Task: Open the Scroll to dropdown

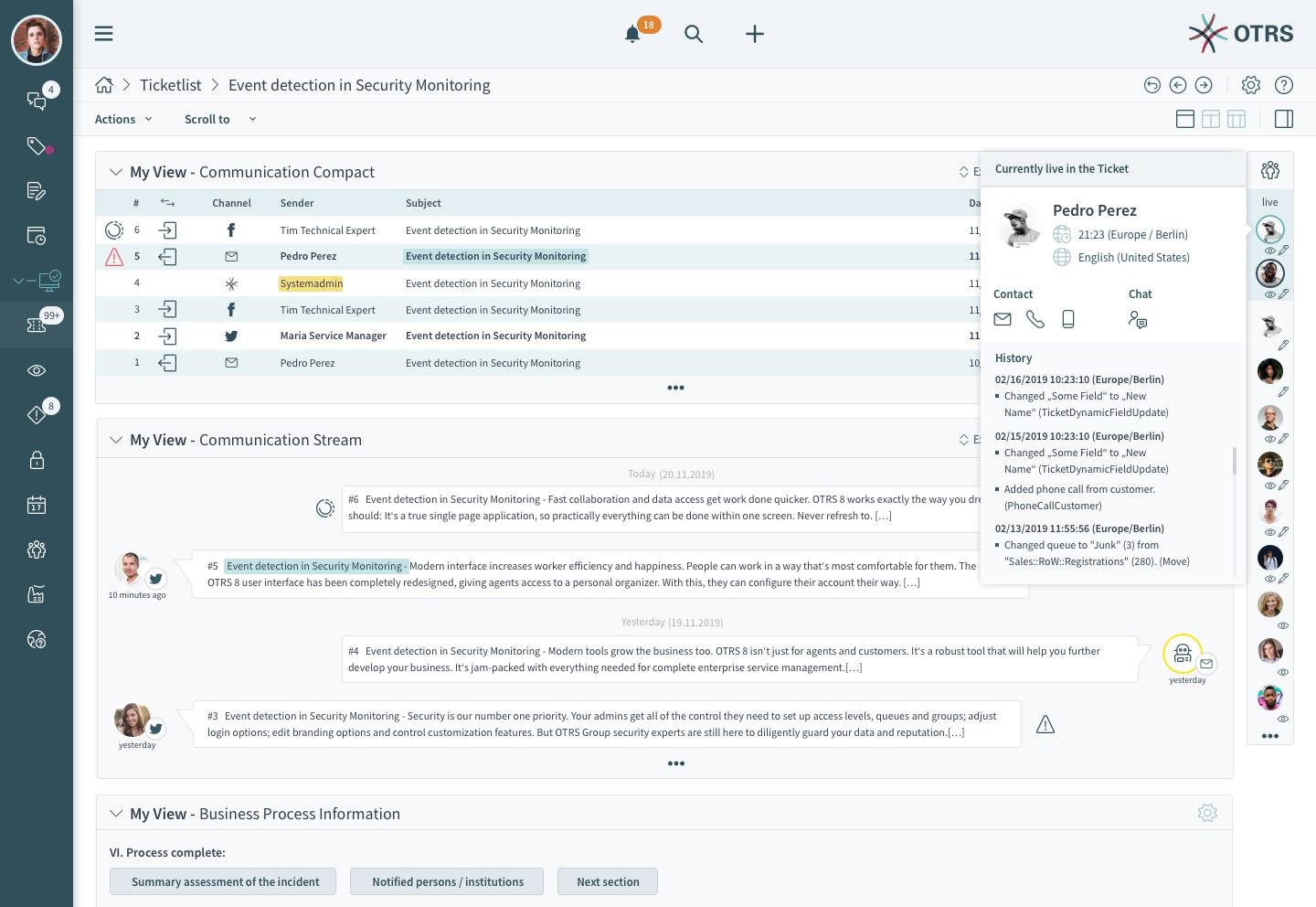Action: click(220, 119)
